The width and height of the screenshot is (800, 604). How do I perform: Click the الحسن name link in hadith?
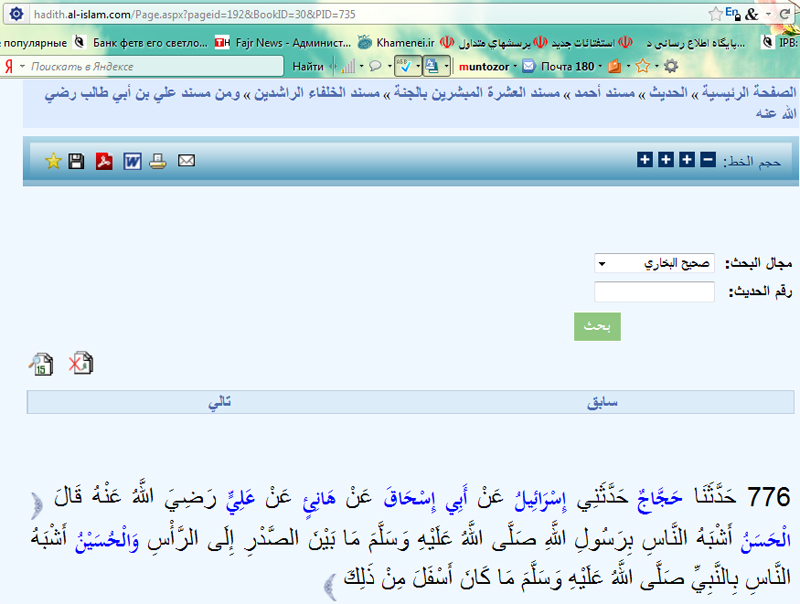765,539
